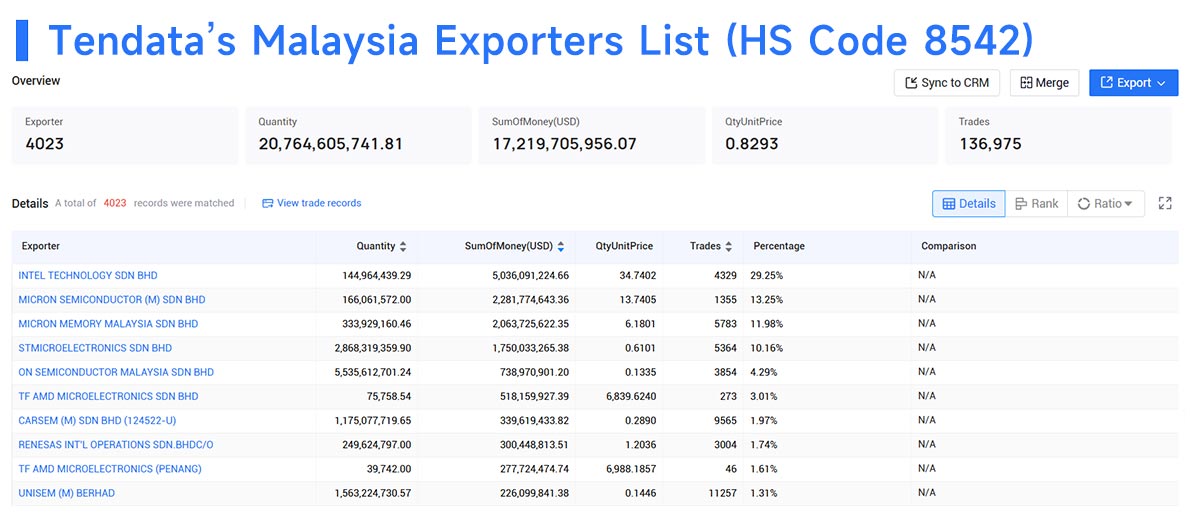1190x517 pixels.
Task: Select quantity 2,868,319,359.90 cell
Action: tap(373, 348)
